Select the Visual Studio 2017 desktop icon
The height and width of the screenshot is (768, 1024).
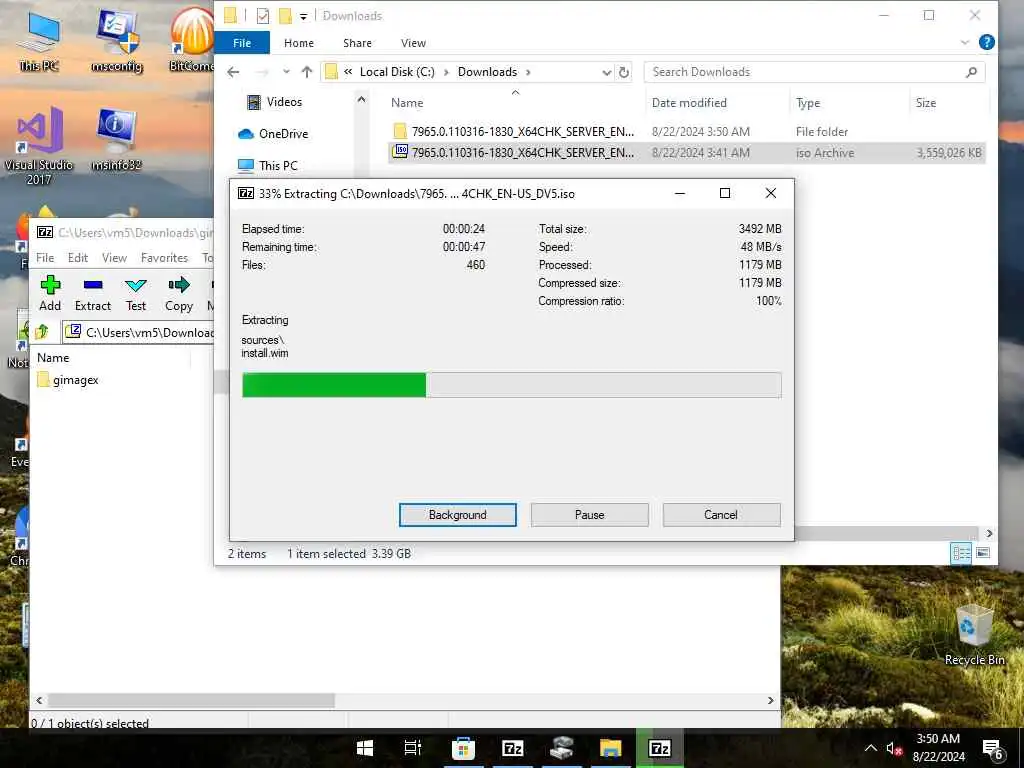tap(39, 147)
